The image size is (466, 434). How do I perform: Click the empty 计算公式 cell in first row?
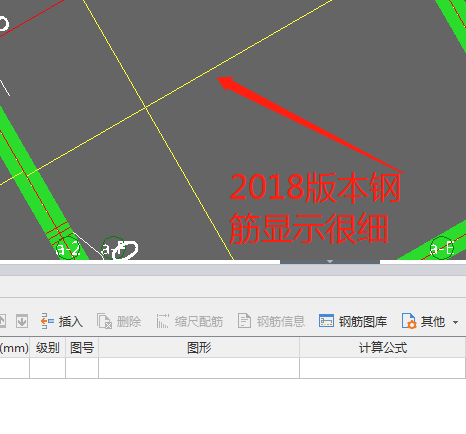click(383, 368)
